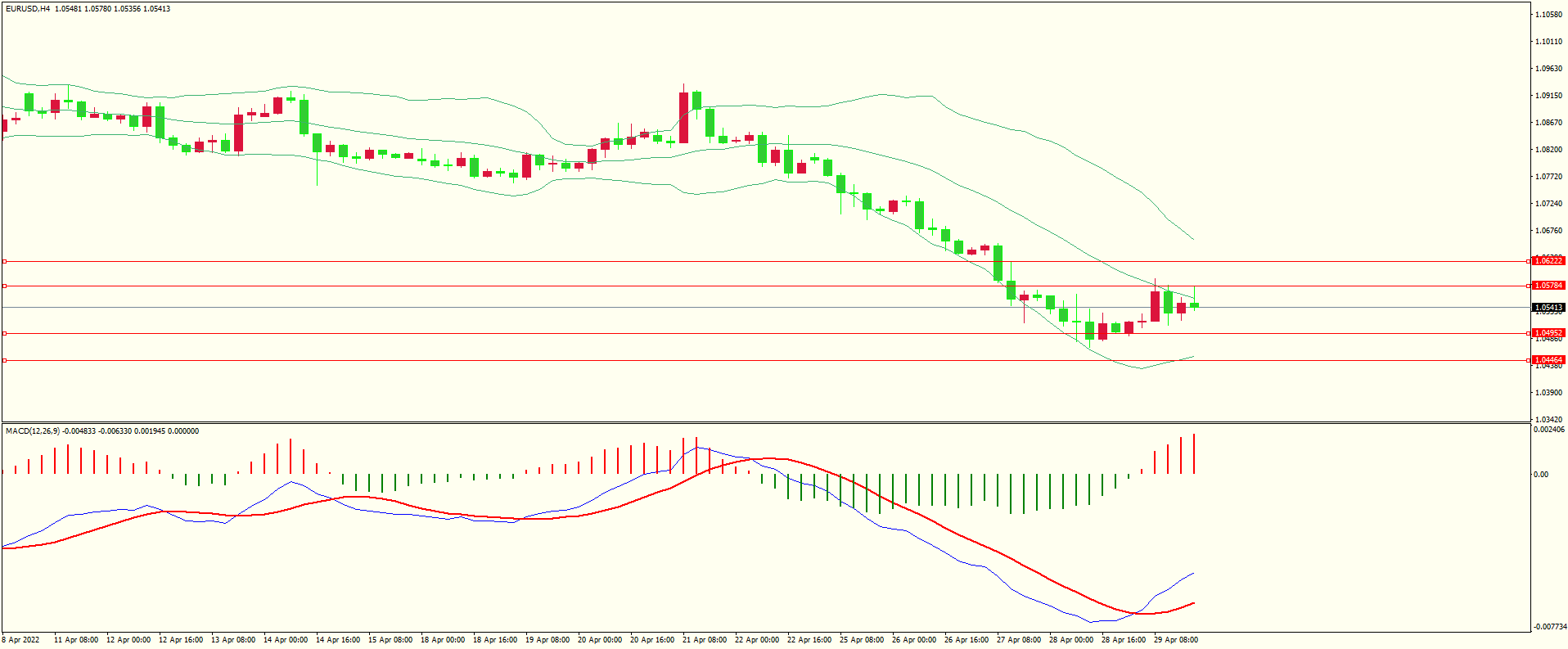Image resolution: width=1568 pixels, height=649 pixels.
Task: Select the 29 Apr 08:00 time label
Action: [1176, 640]
